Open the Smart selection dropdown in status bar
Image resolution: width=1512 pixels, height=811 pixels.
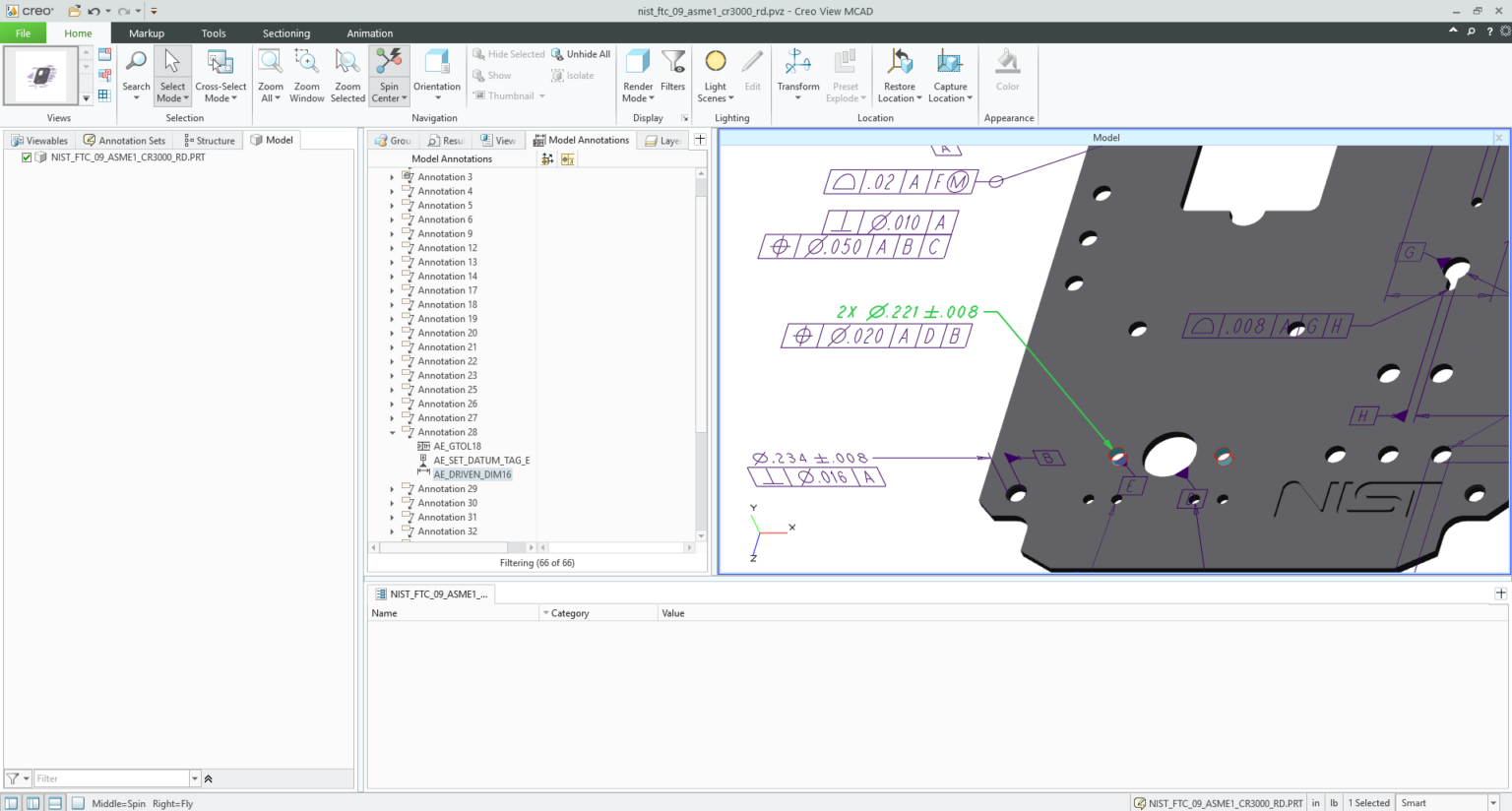[x=1493, y=803]
